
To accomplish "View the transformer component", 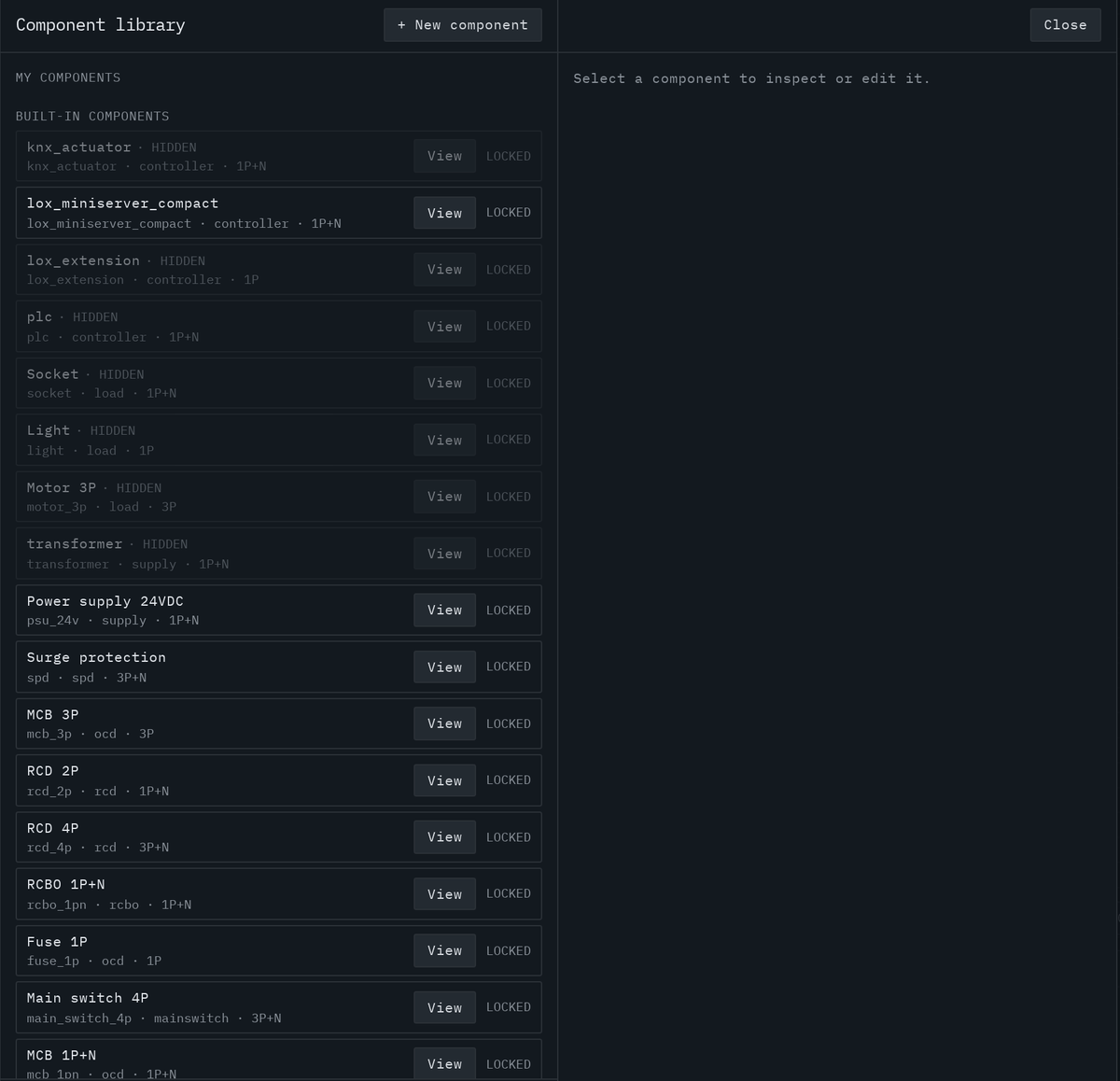I will [444, 554].
